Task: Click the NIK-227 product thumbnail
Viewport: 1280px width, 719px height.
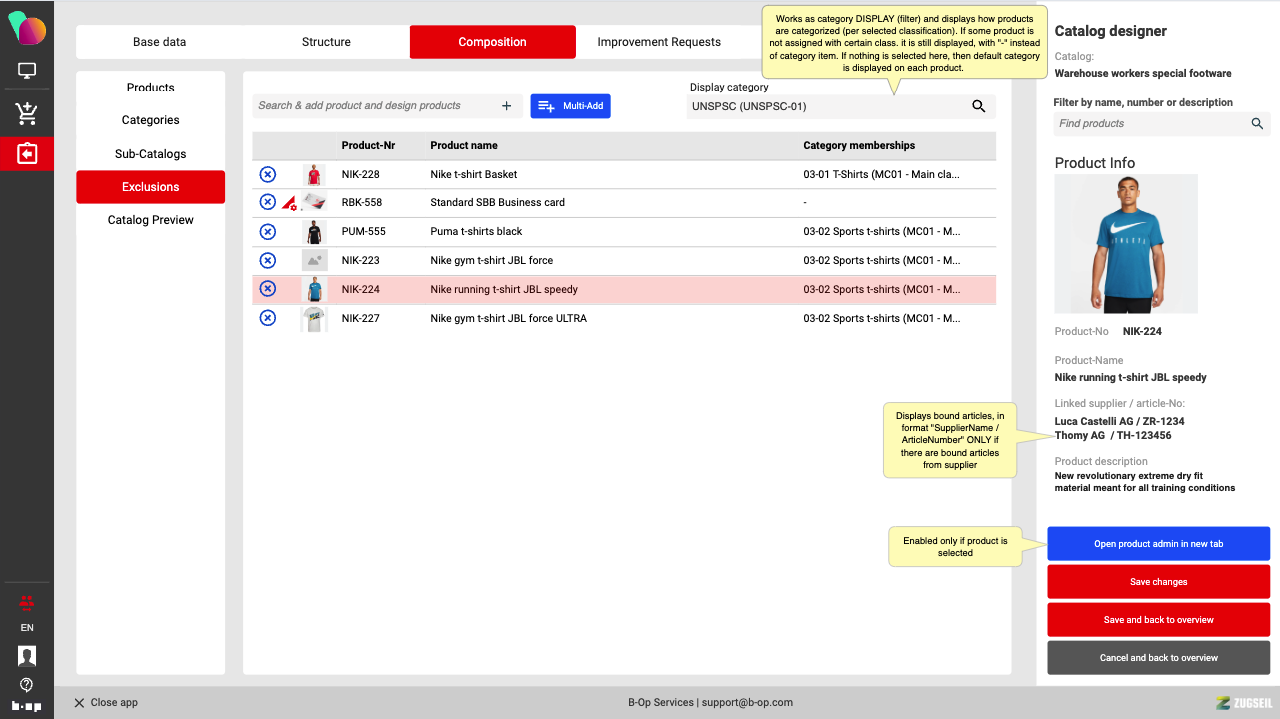Action: (315, 319)
